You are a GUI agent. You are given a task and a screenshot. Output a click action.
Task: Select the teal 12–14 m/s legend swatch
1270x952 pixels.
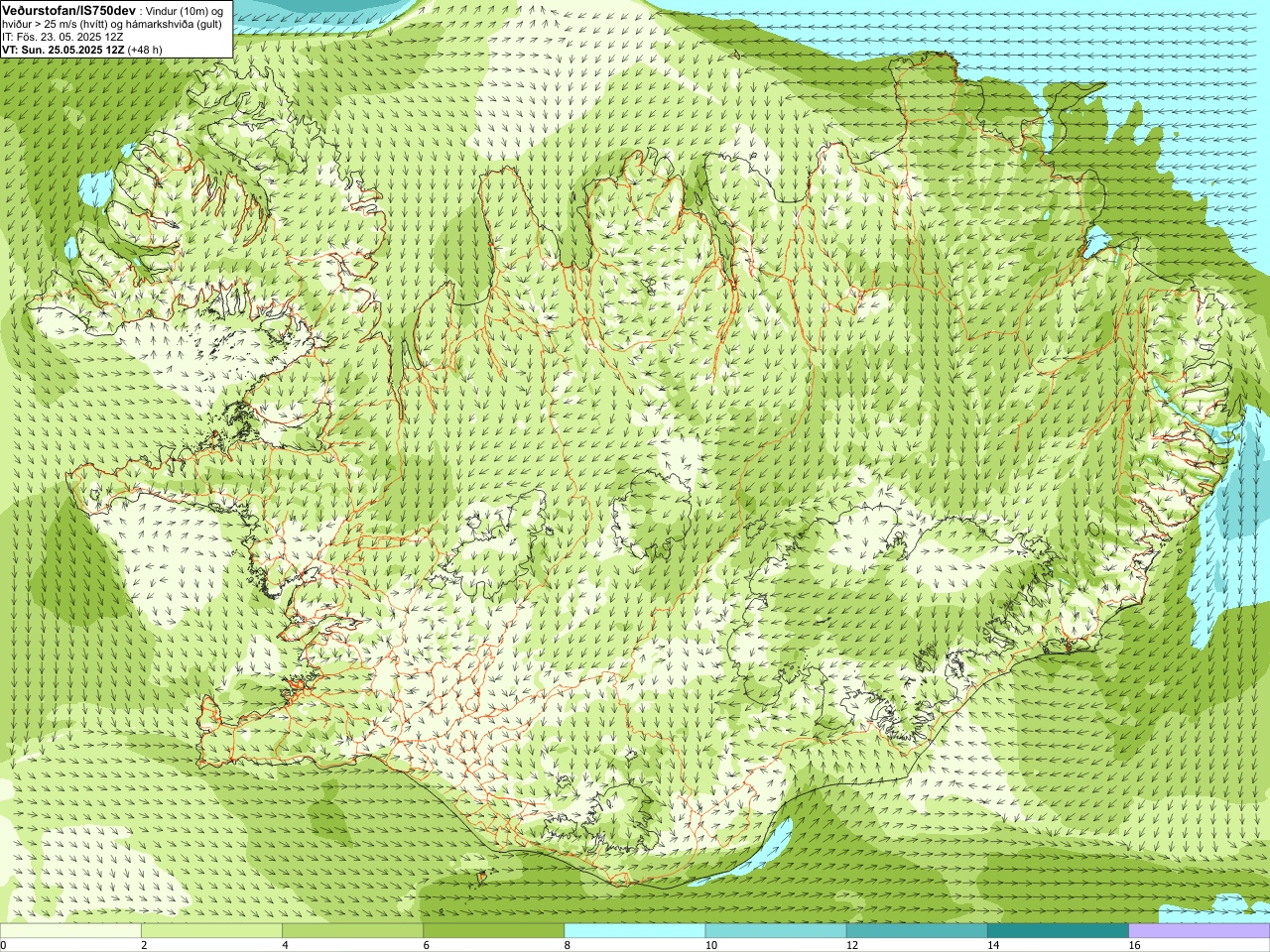(917, 931)
